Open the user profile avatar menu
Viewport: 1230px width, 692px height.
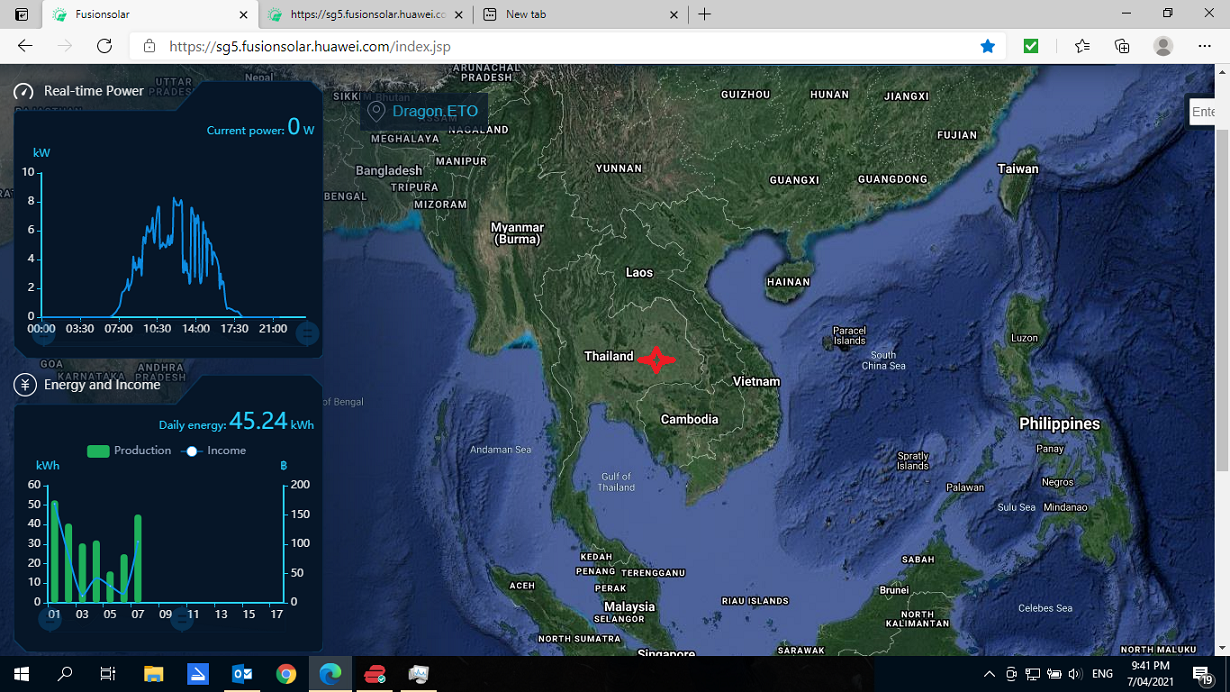(1163, 46)
